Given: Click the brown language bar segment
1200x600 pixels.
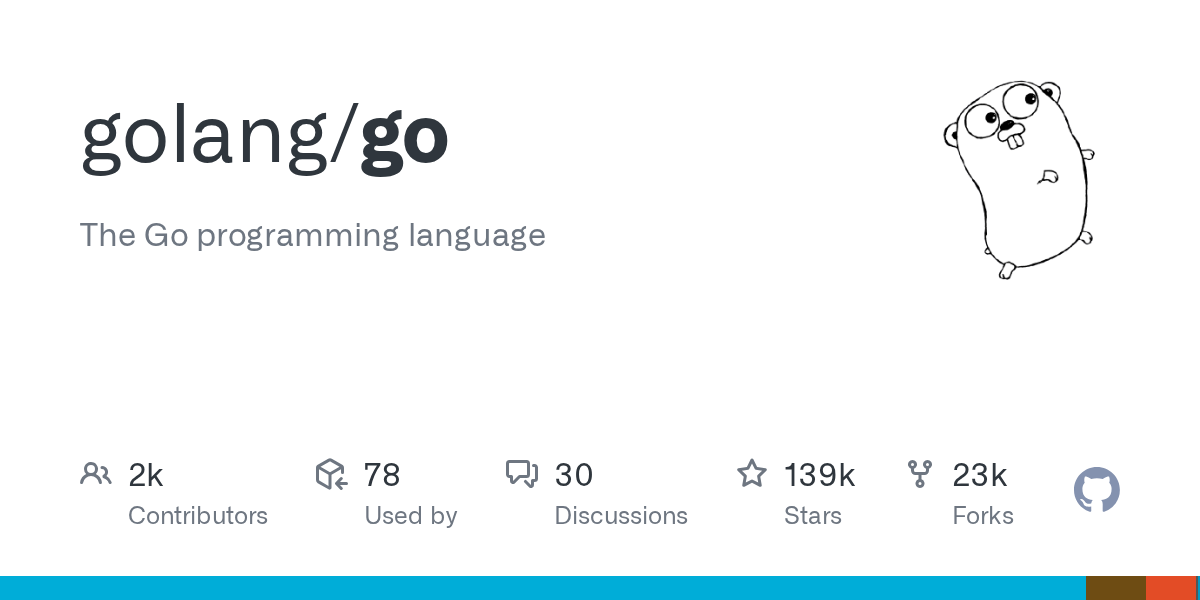Looking at the screenshot, I should click(x=1116, y=588).
